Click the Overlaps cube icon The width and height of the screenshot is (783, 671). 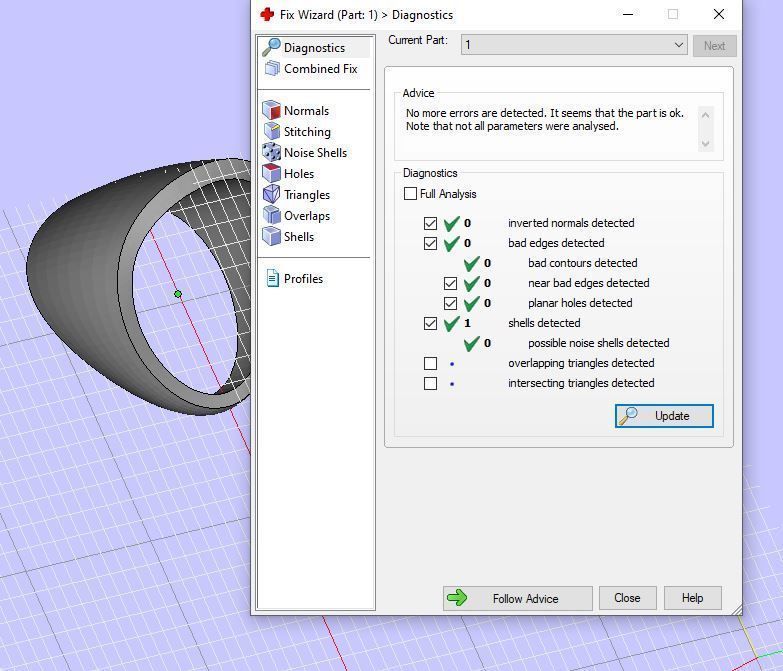pyautogui.click(x=272, y=215)
